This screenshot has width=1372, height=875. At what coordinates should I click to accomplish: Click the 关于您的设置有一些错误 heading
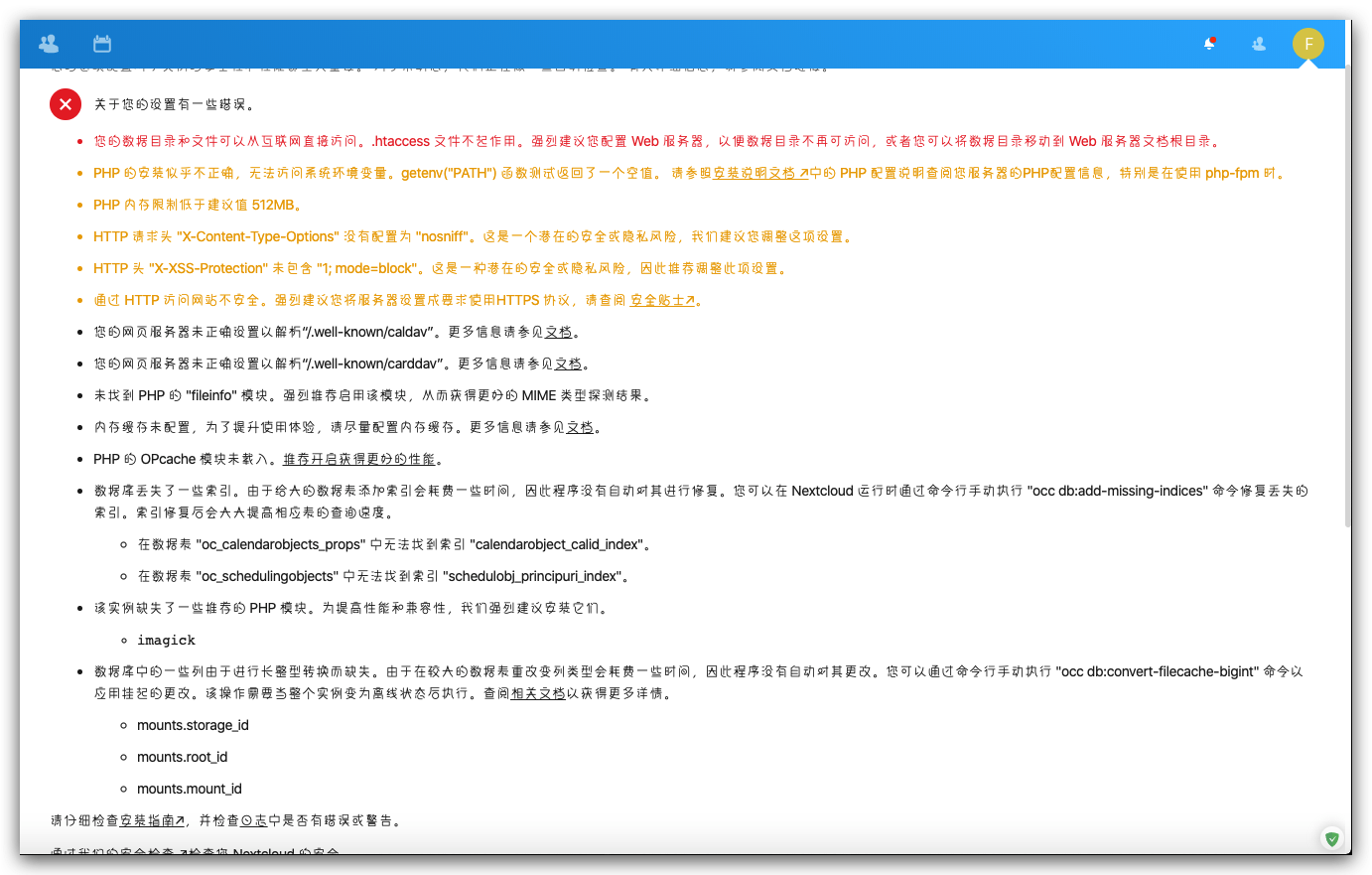pos(175,104)
